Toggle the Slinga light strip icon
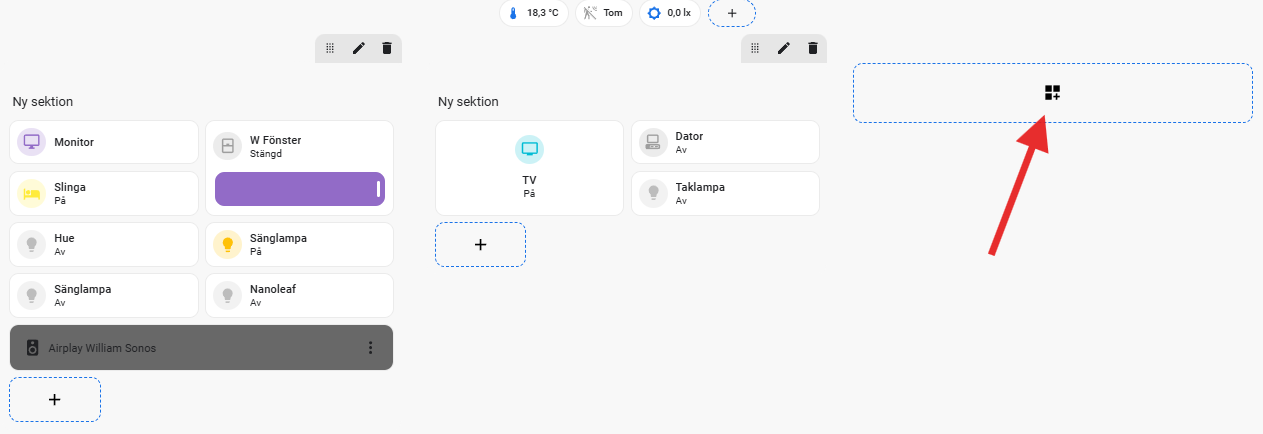Viewport: 1263px width, 434px height. pos(32,193)
